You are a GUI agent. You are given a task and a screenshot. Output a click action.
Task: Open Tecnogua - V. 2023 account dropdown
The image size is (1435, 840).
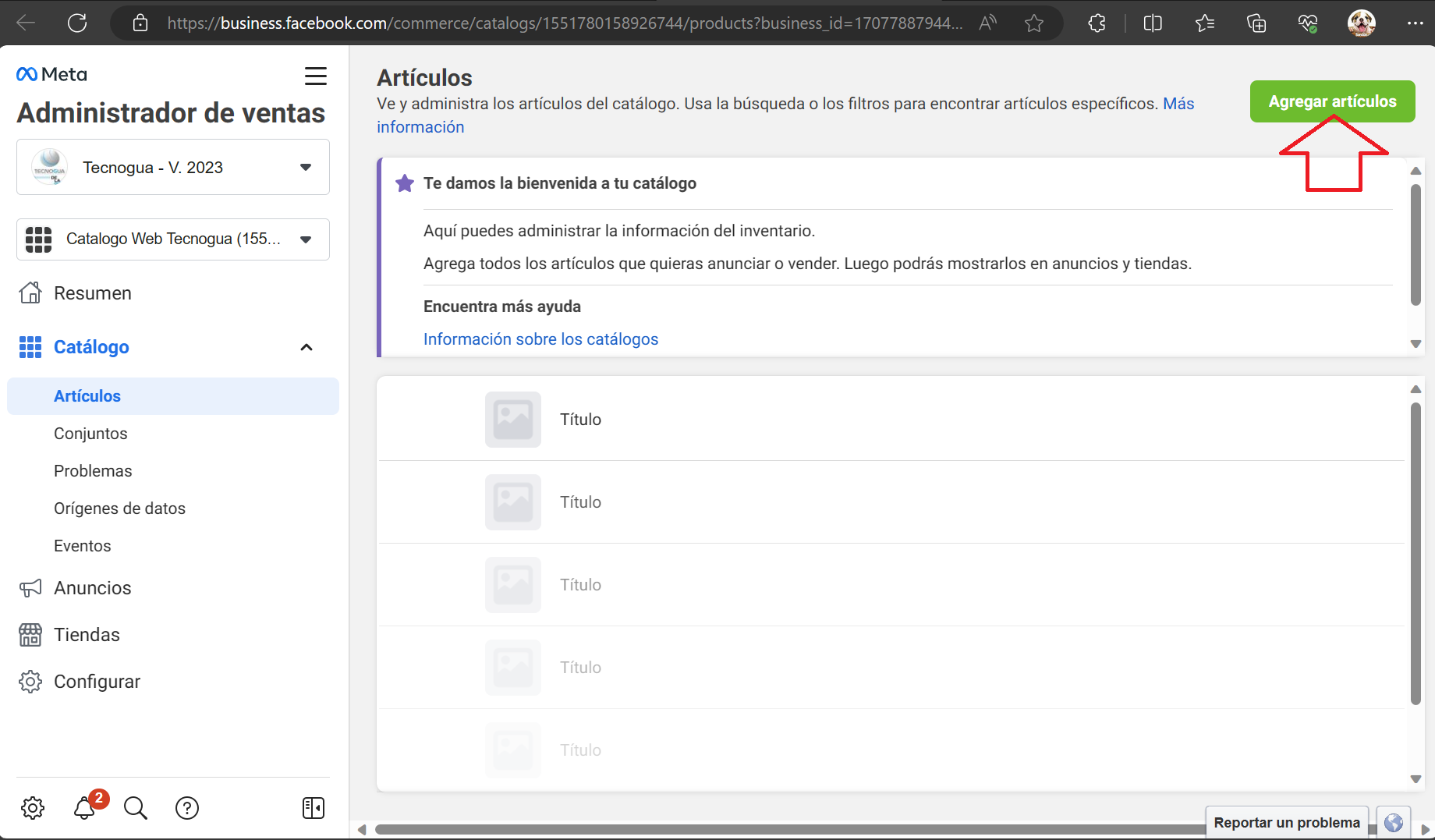(x=173, y=167)
